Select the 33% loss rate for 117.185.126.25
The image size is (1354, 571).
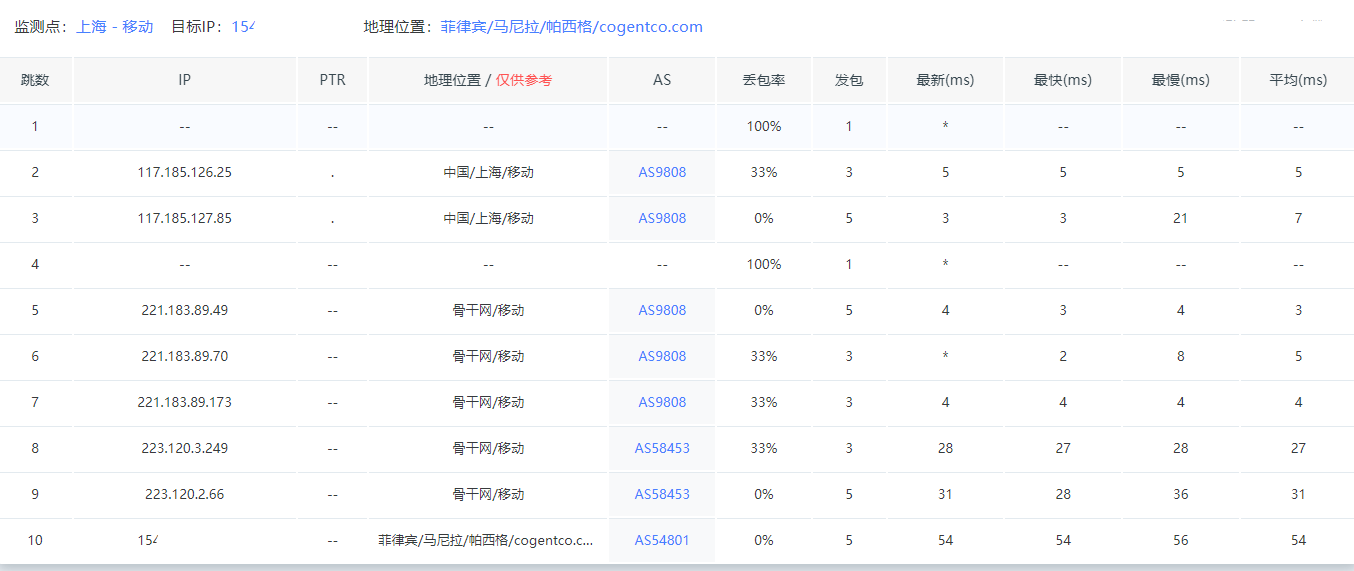(x=764, y=172)
